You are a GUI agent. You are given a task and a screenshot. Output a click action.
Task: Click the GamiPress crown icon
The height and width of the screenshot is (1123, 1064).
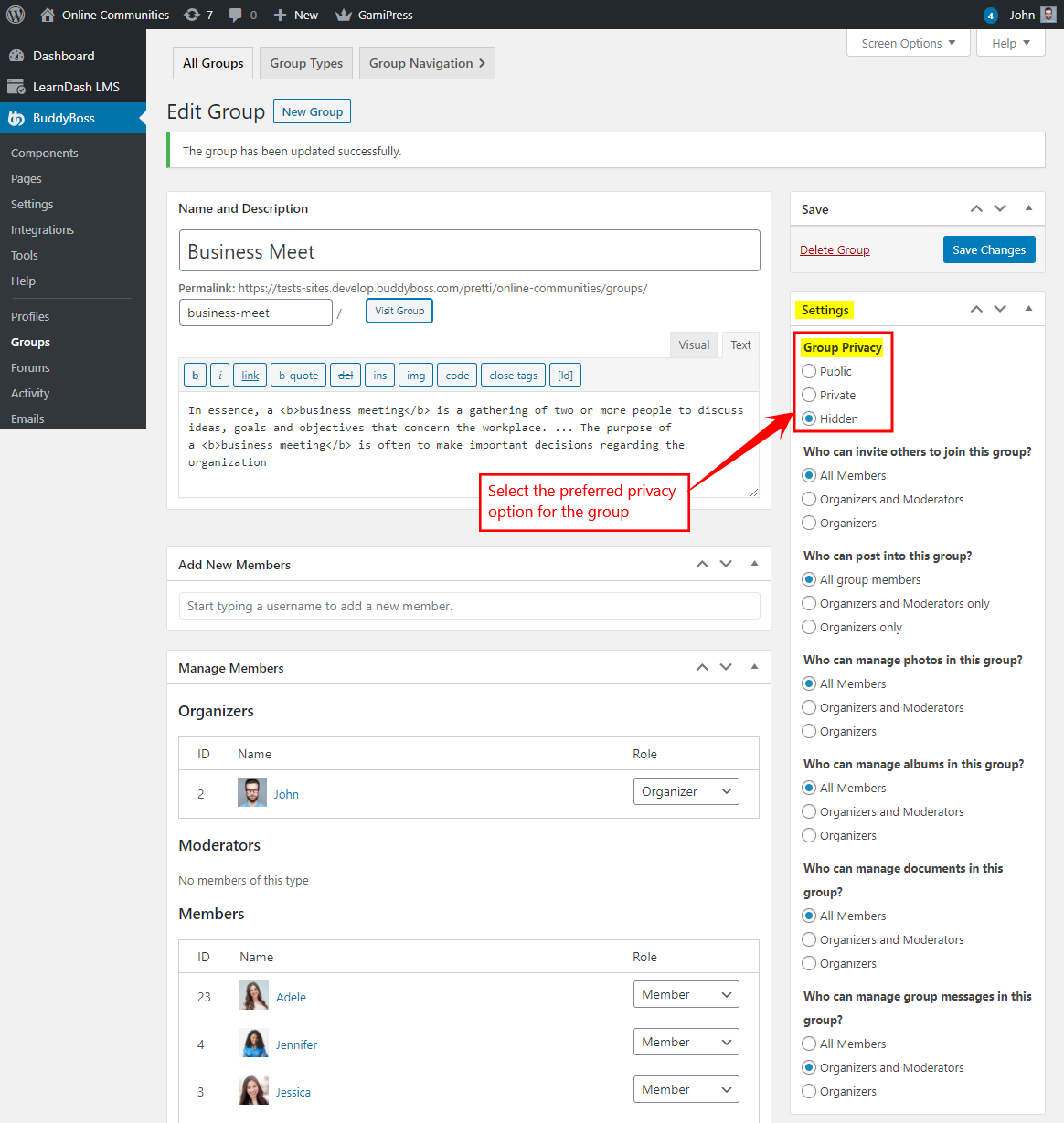pos(344,15)
